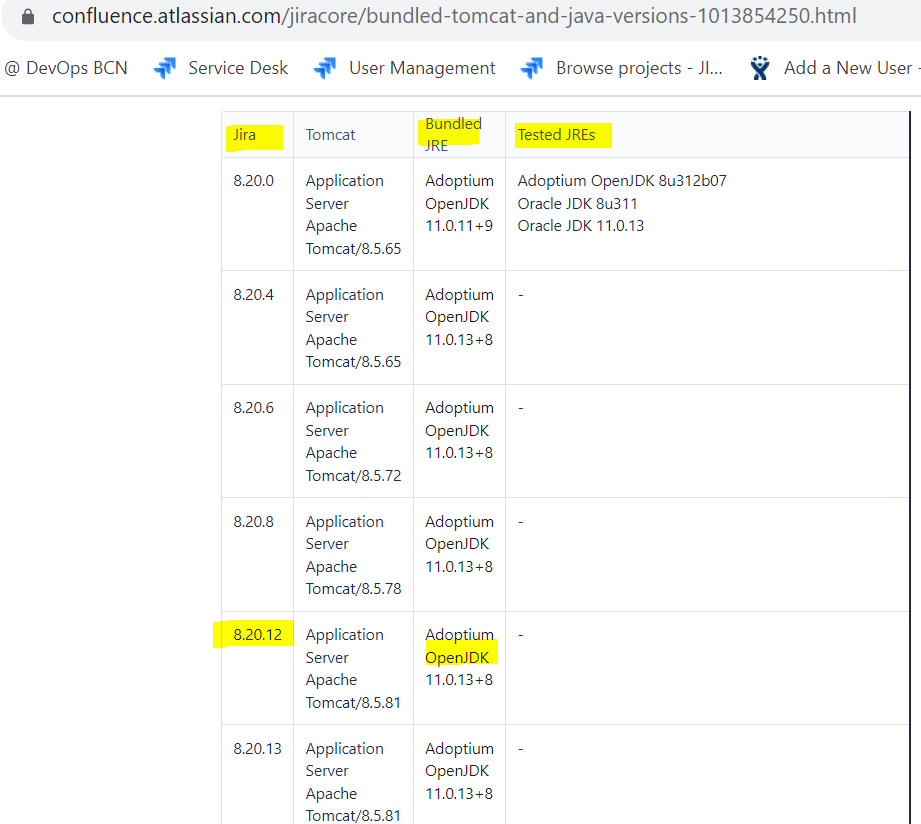Image resolution: width=921 pixels, height=824 pixels.
Task: Select the 8.20.8 Jira version cell
Action: click(257, 555)
